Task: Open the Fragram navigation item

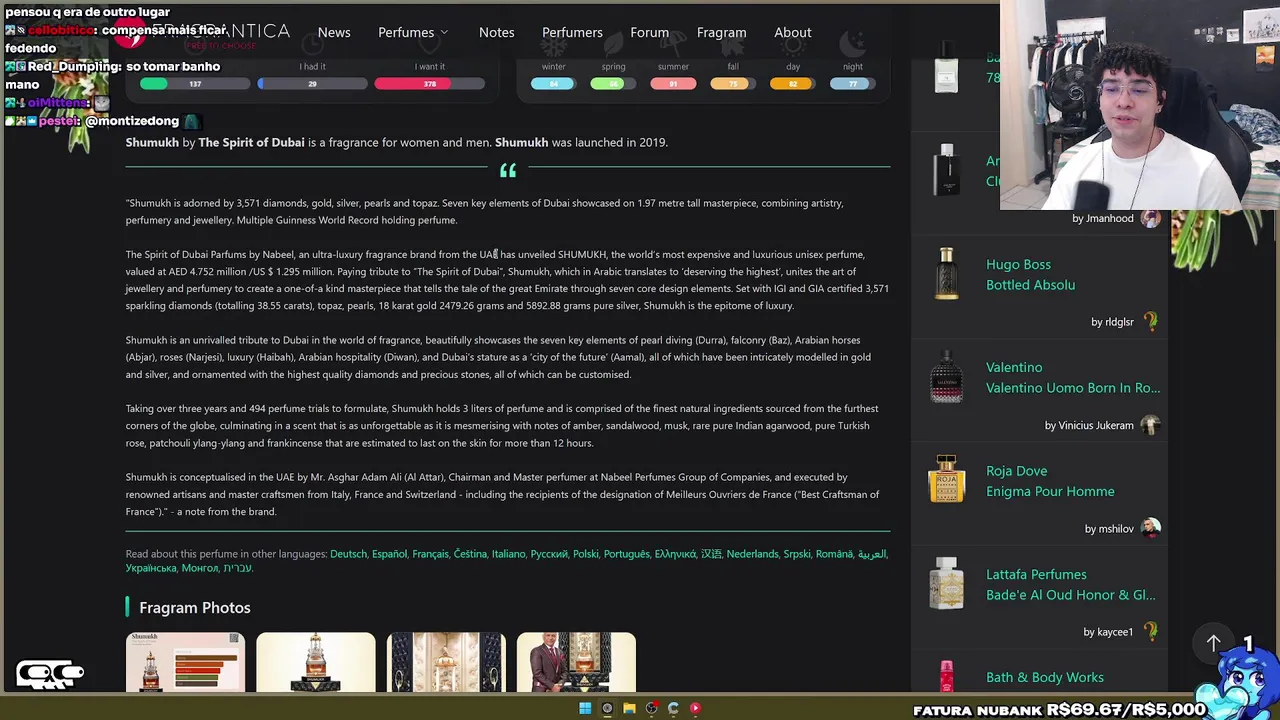Action: pyautogui.click(x=721, y=32)
